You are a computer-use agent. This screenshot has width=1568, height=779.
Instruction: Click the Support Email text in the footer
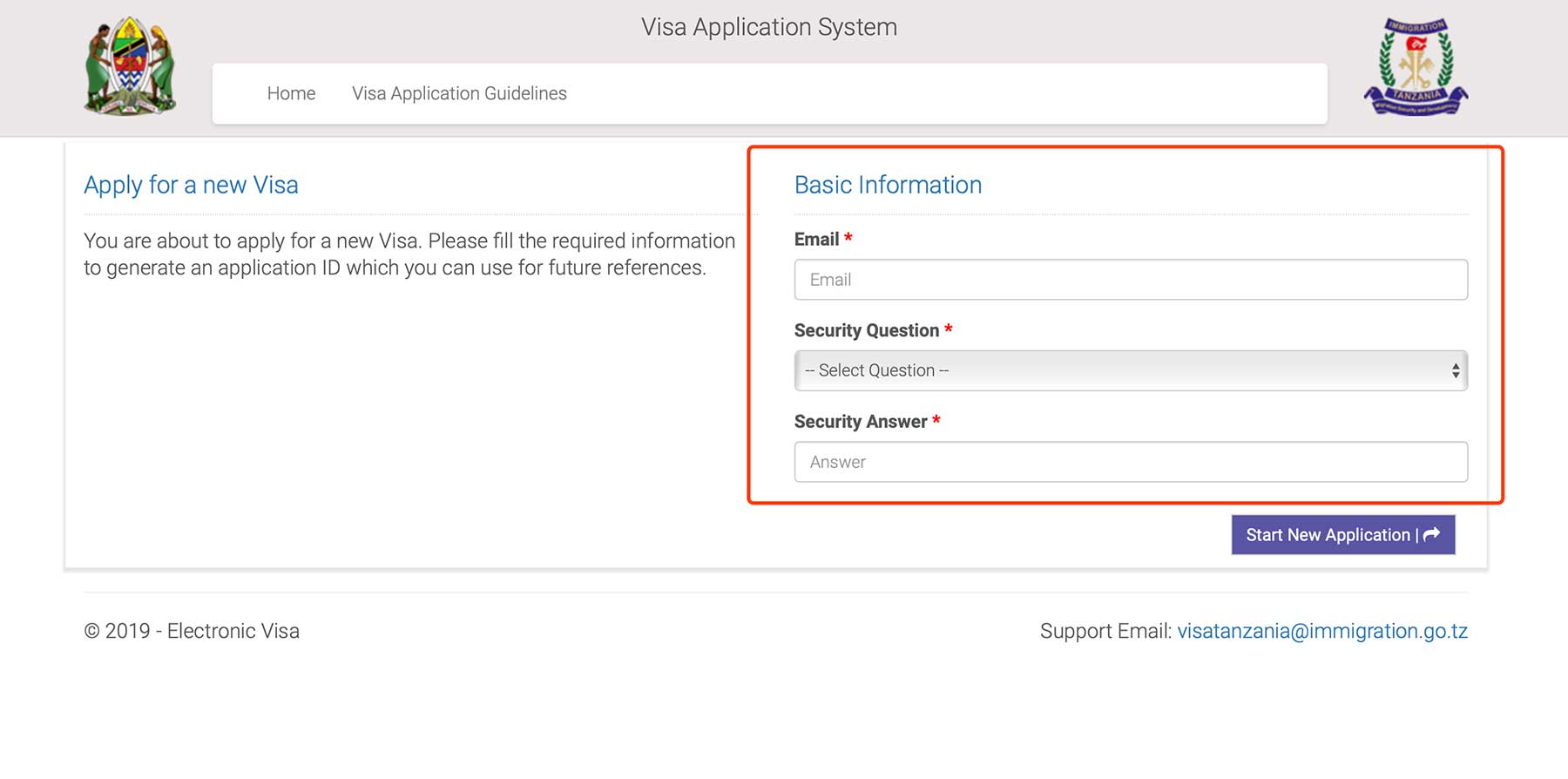(x=1105, y=631)
